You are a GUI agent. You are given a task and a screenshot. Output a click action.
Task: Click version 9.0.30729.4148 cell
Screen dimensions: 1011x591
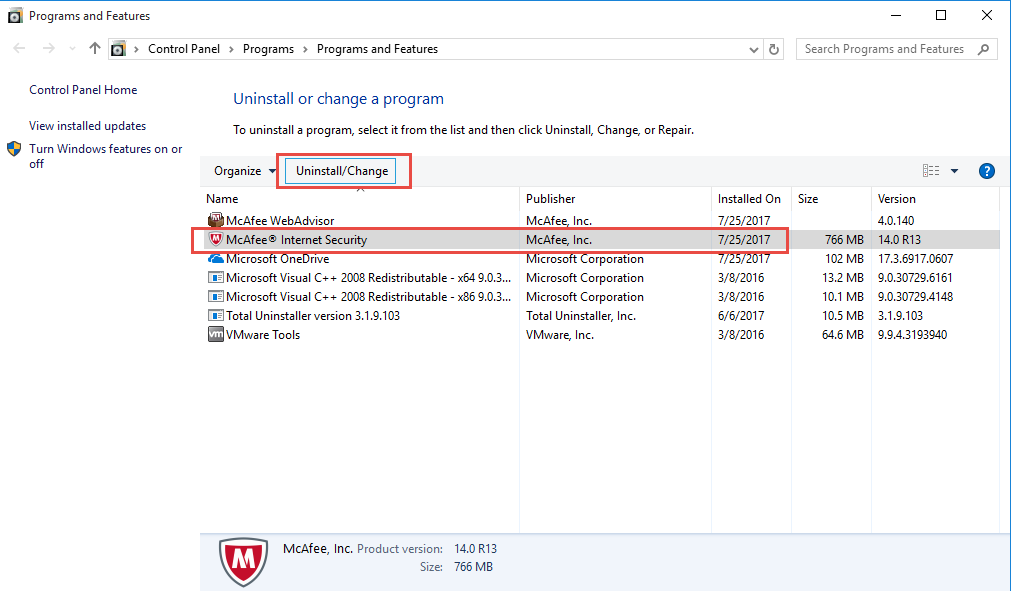point(915,296)
